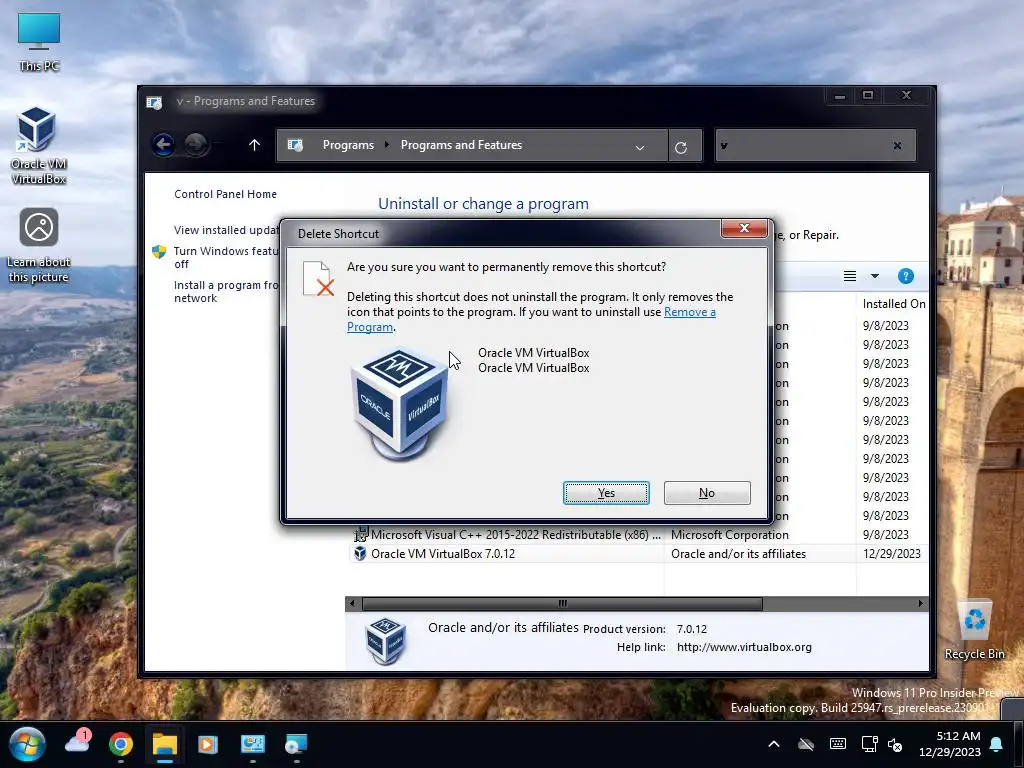
Task: Cancel deletion with the No button
Action: point(707,493)
